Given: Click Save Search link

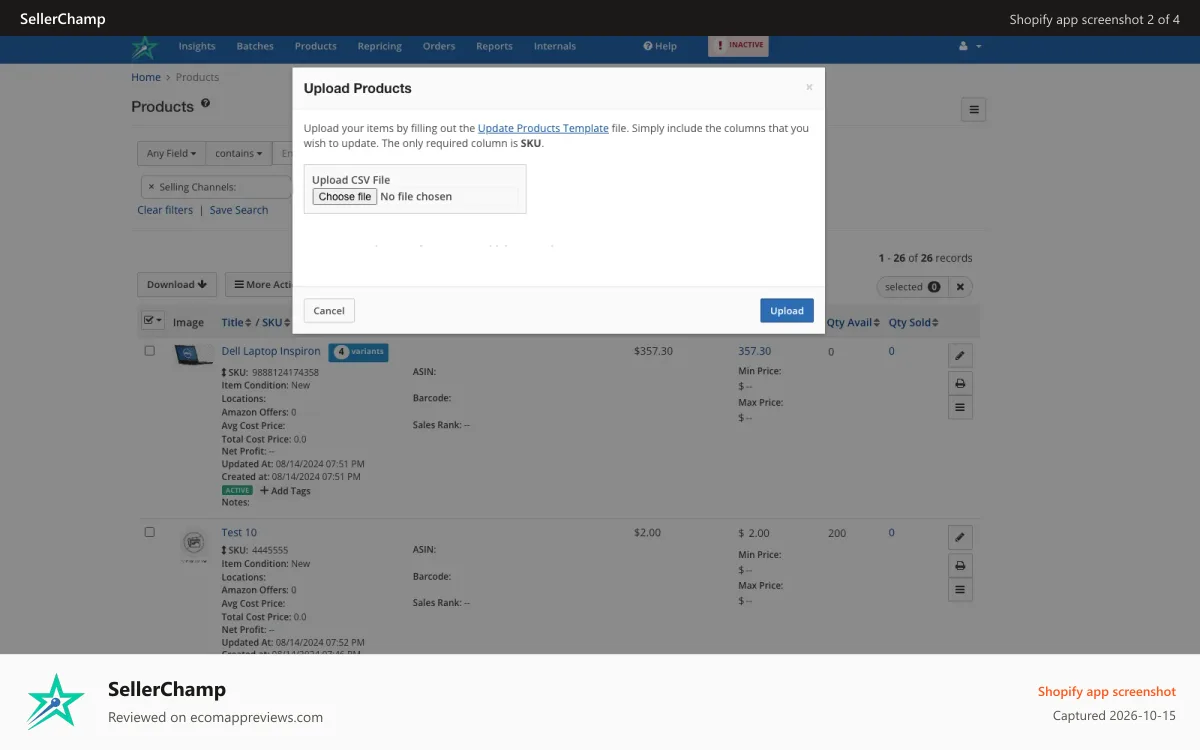Looking at the screenshot, I should [239, 210].
